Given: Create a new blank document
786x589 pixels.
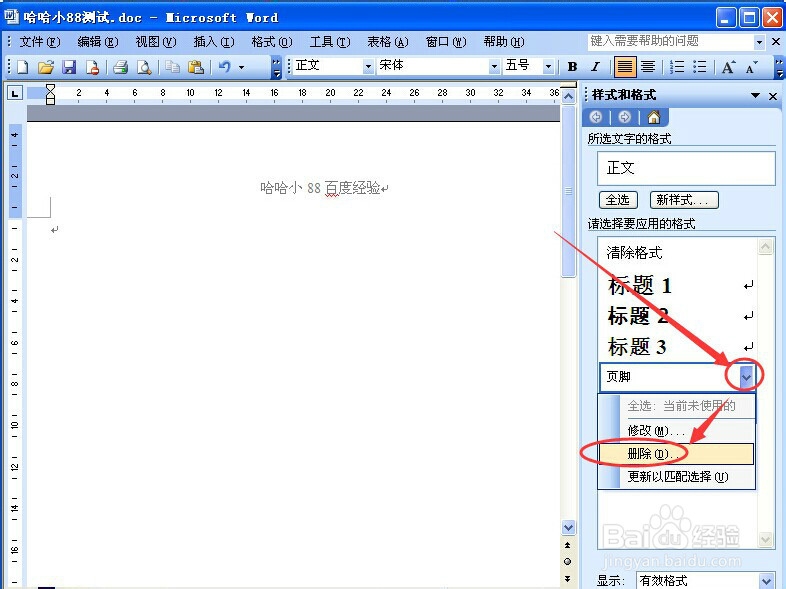Looking at the screenshot, I should 23,67.
